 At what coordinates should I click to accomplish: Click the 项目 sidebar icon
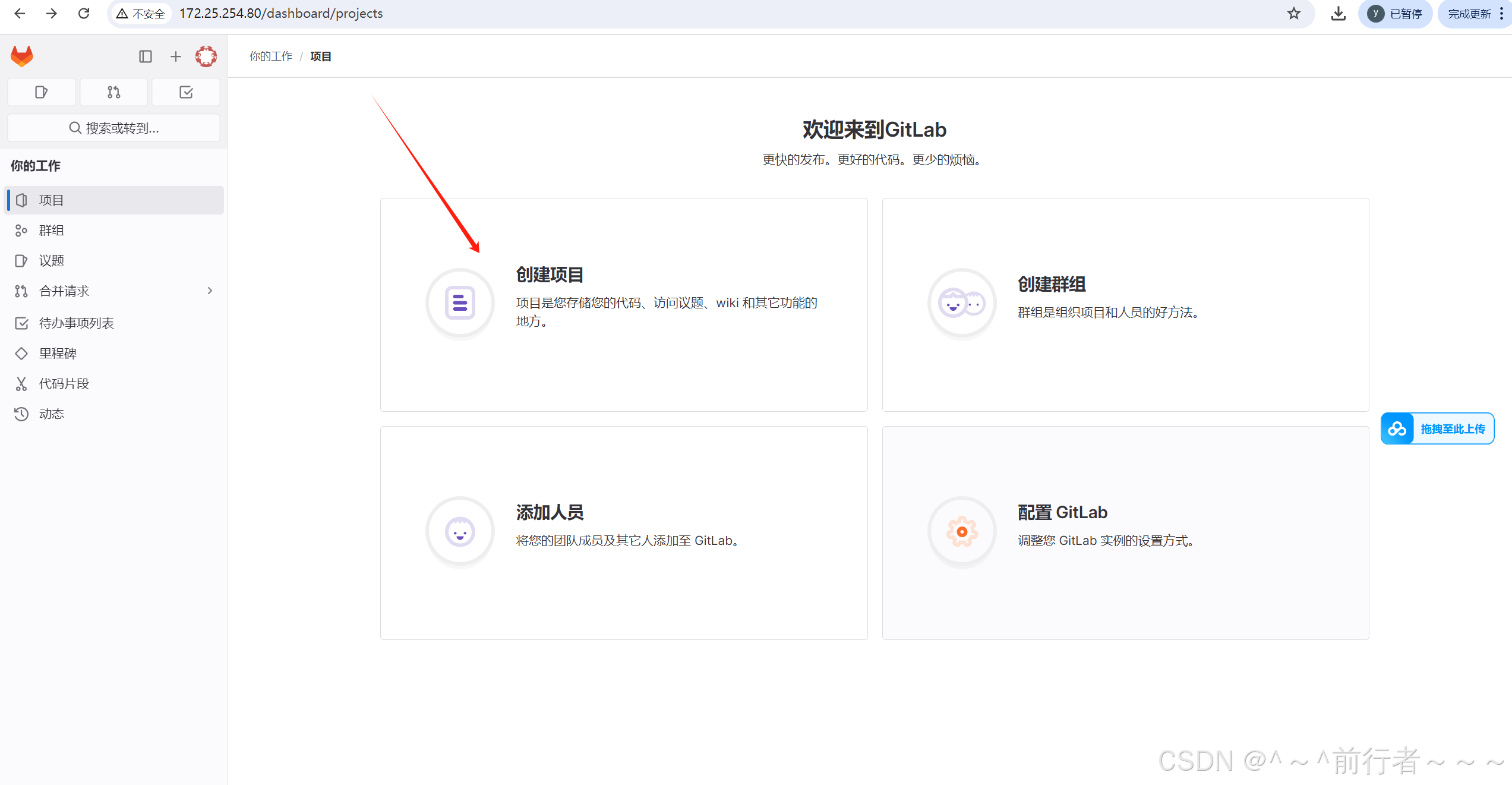(21, 200)
